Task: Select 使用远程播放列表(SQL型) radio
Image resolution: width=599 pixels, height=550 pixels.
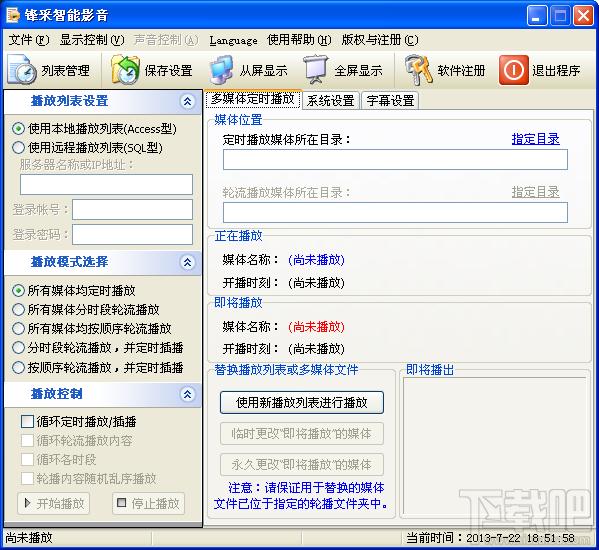Action: point(18,147)
